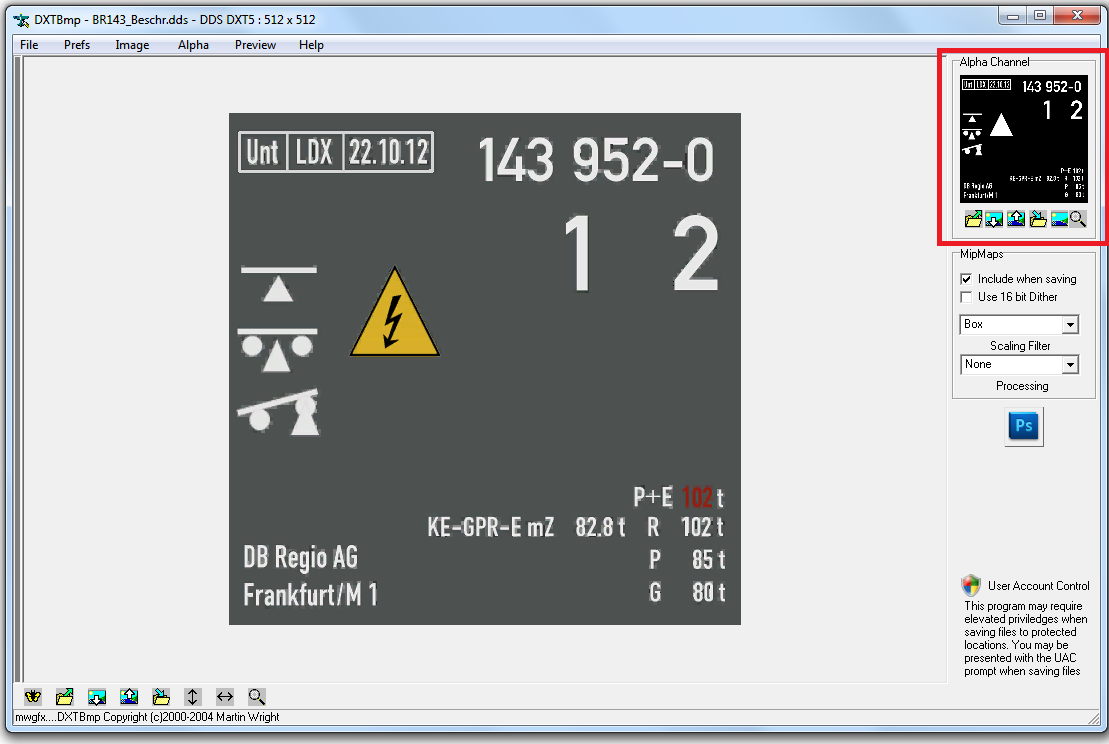1109x744 pixels.
Task: Click the picture with down arrow icon in the Alpha Channel panel
Action: click(x=994, y=219)
